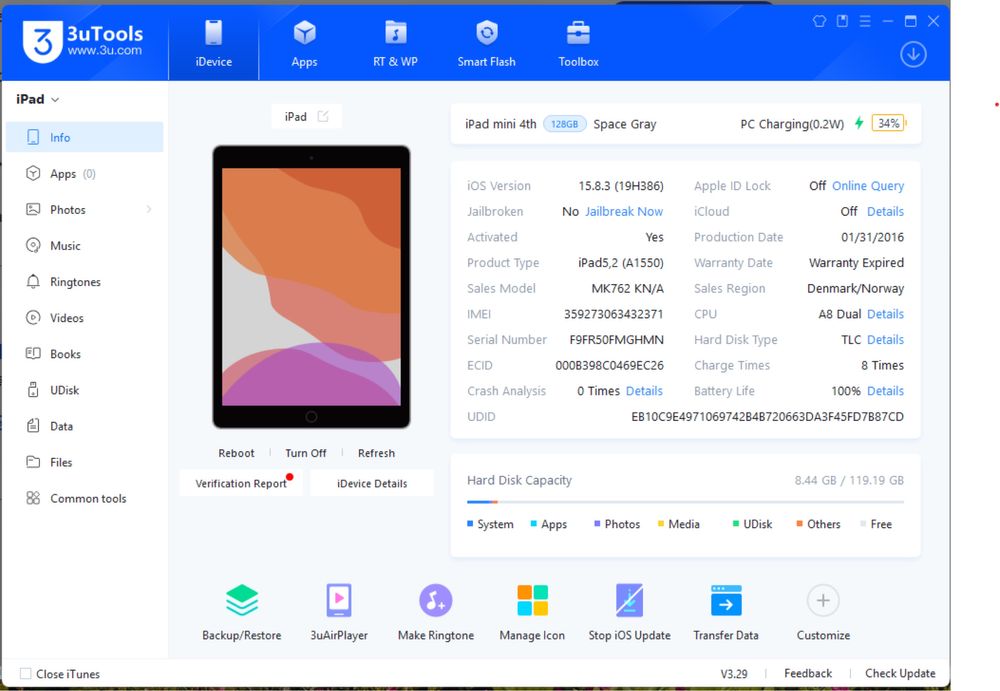
Task: Open the Apps tab in top bar
Action: 304,43
